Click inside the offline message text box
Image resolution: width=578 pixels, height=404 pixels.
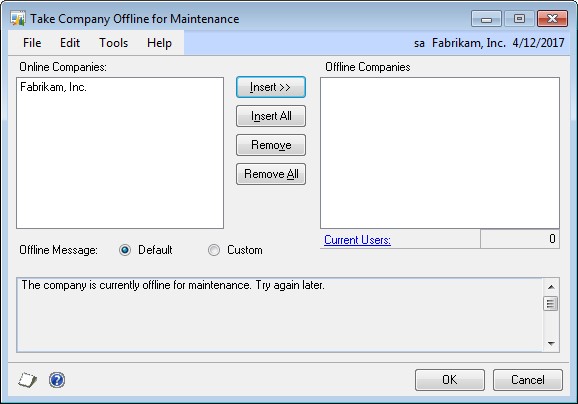point(279,315)
